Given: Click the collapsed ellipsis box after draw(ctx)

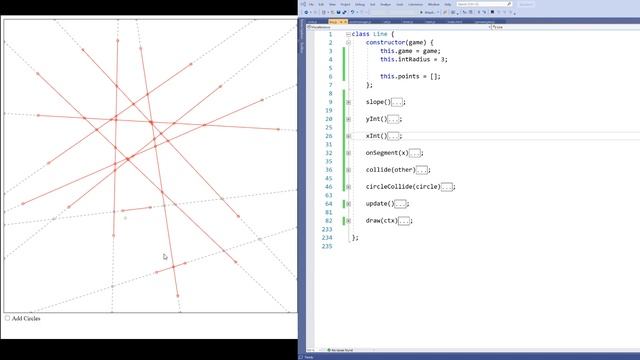Looking at the screenshot, I should click(404, 221).
